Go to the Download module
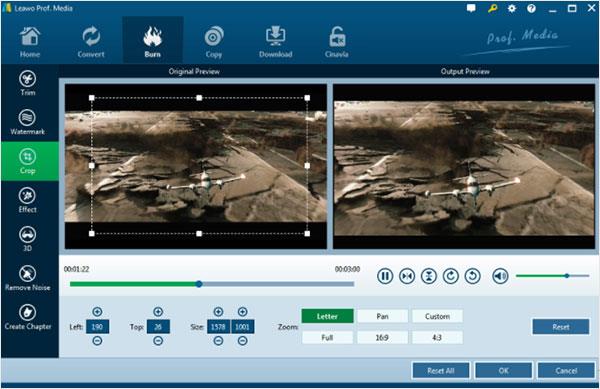This screenshot has height=389, width=600. click(276, 42)
